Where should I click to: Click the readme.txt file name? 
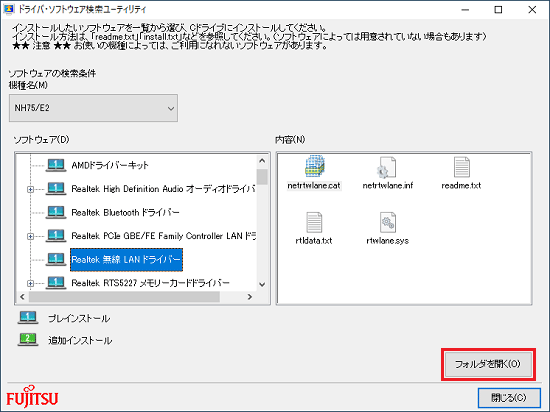coord(461,185)
